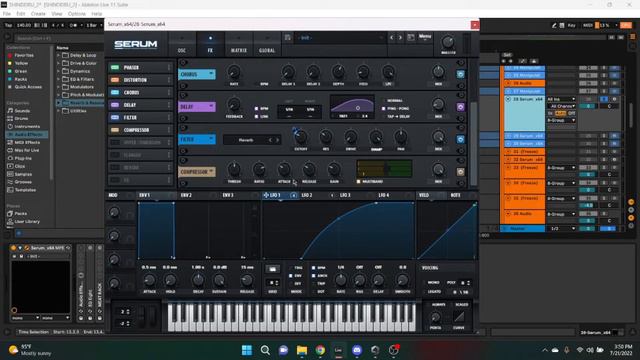
Task: Click the LFO folder shape icon
Action: [272, 269]
